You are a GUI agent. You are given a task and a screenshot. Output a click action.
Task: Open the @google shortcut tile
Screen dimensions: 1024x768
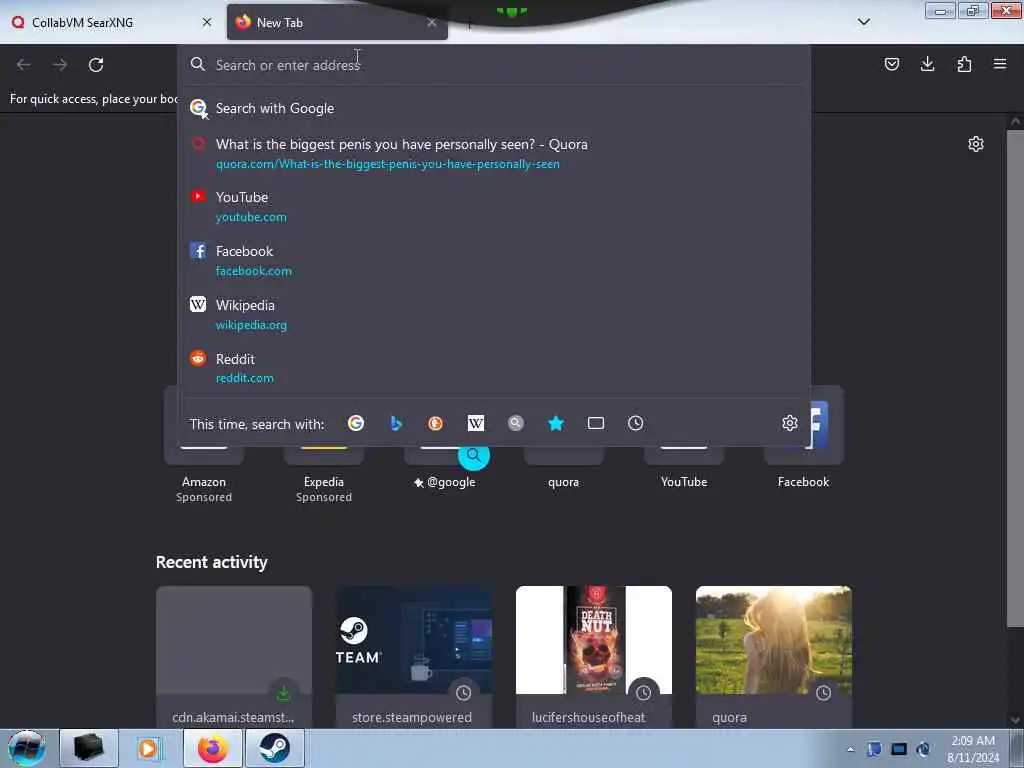(x=444, y=457)
